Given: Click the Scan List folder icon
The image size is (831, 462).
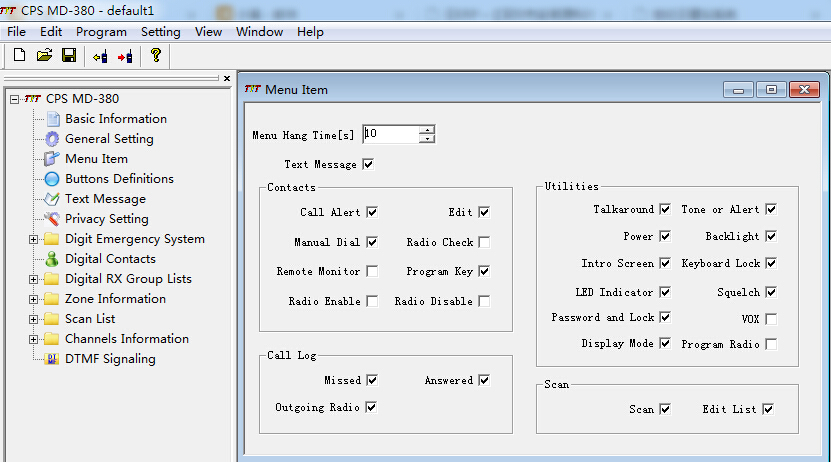Looking at the screenshot, I should coord(51,319).
